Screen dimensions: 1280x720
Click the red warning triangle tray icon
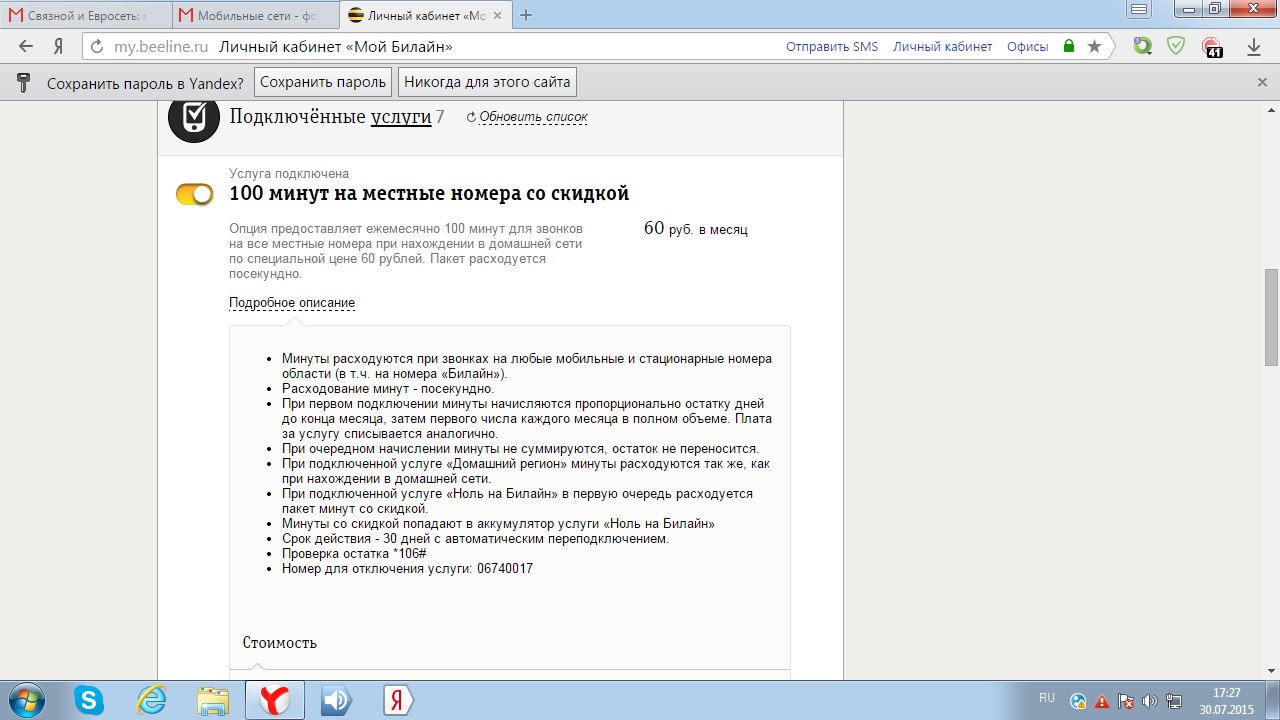click(x=1101, y=701)
